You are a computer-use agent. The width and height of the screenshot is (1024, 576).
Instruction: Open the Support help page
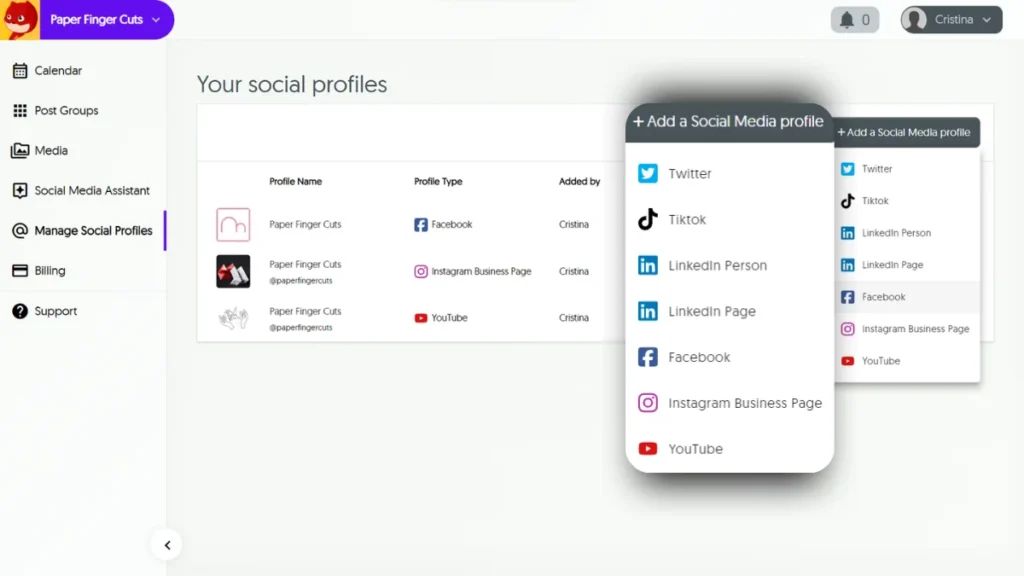[55, 311]
